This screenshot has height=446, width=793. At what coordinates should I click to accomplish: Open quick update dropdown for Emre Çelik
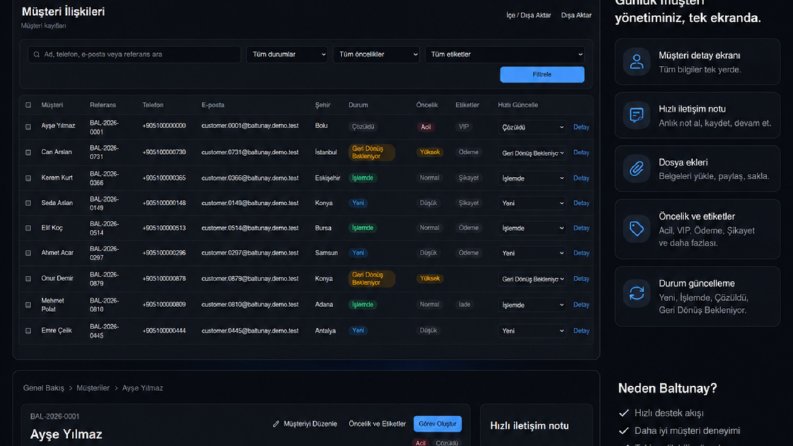click(532, 331)
